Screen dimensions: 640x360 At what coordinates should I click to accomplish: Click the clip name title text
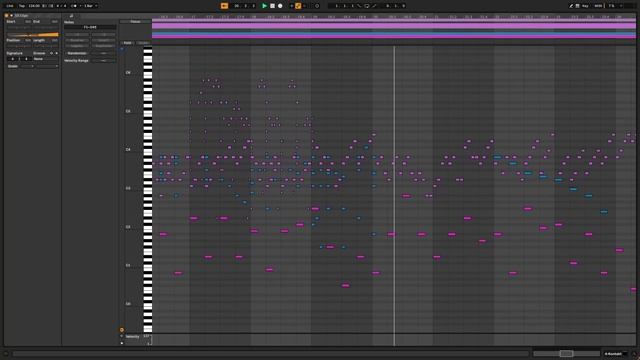21,16
